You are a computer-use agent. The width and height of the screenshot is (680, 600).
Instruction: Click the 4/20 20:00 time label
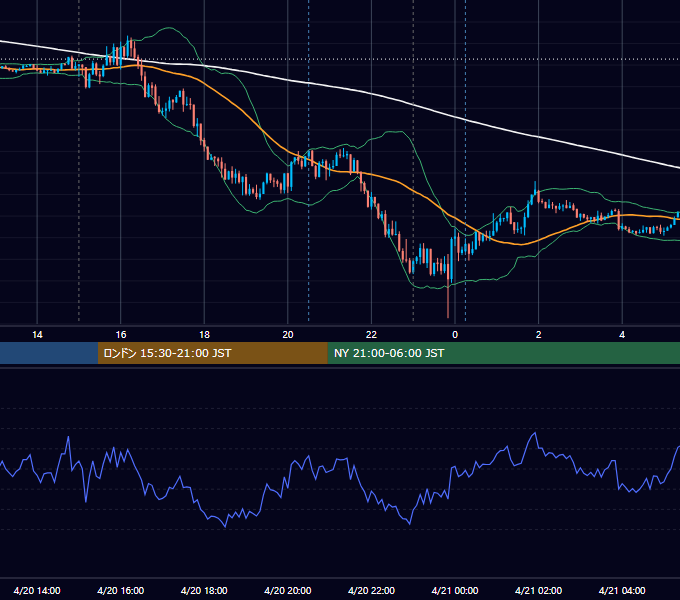(288, 590)
